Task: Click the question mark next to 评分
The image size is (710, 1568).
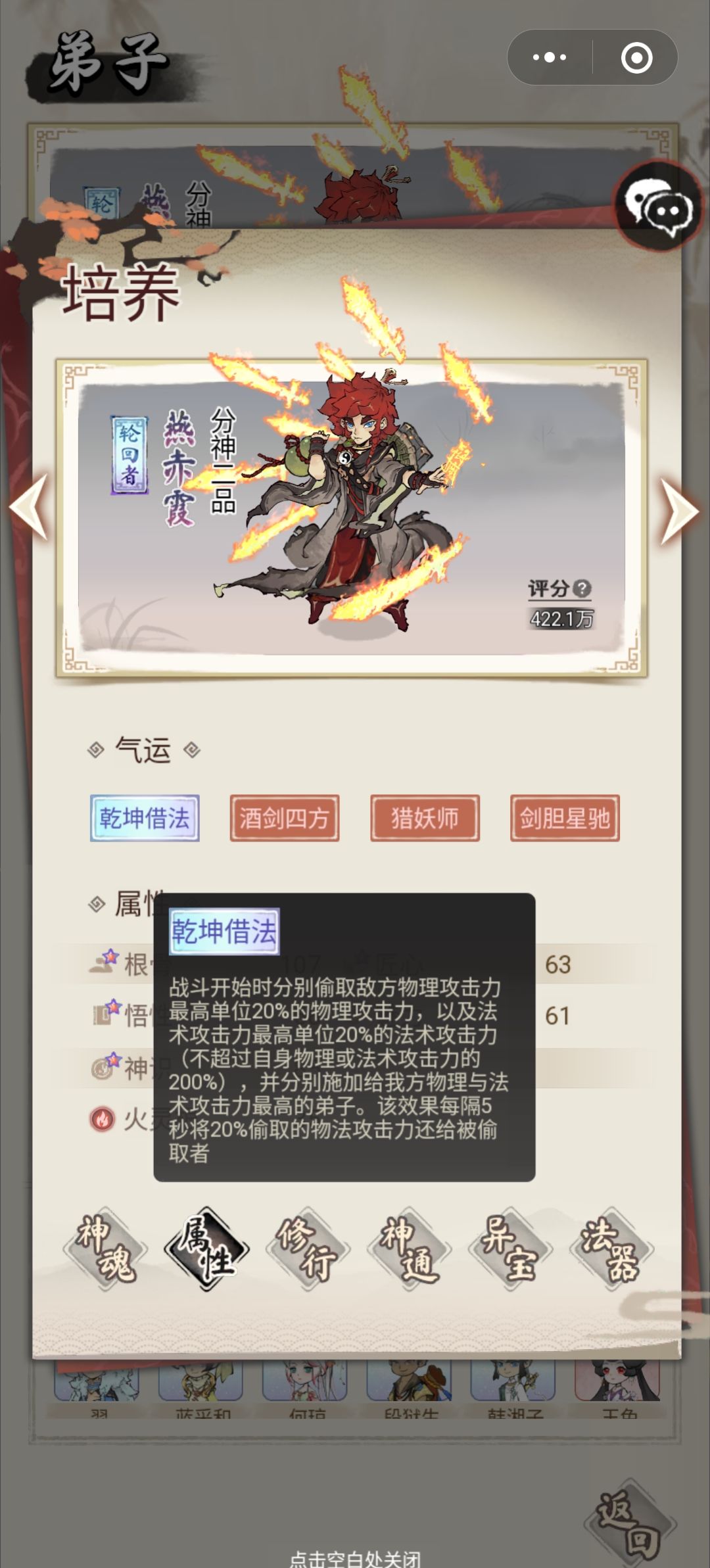Action: pyautogui.click(x=582, y=588)
